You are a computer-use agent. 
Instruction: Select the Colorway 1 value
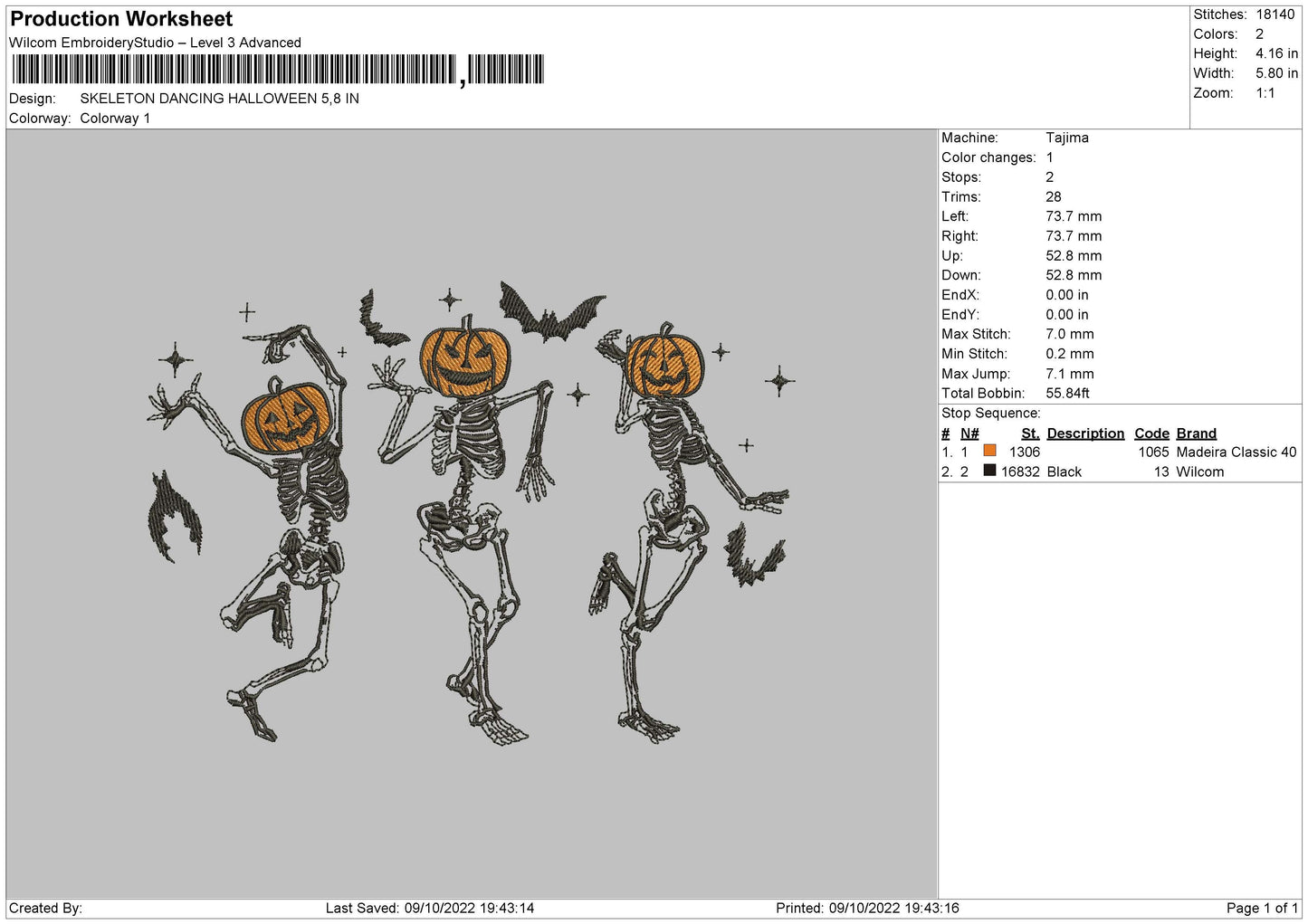pyautogui.click(x=115, y=119)
